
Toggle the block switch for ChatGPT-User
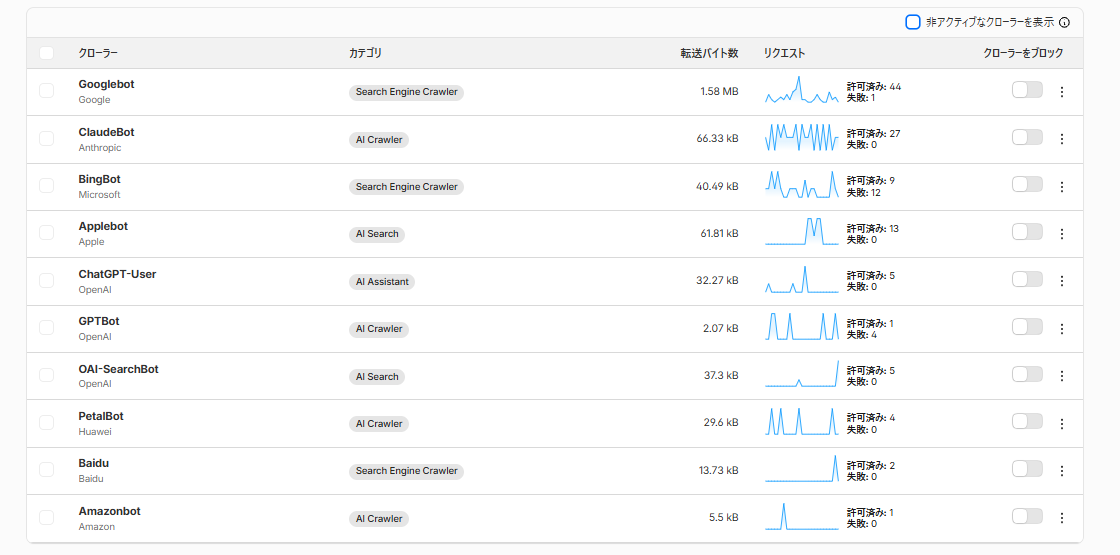(1027, 279)
